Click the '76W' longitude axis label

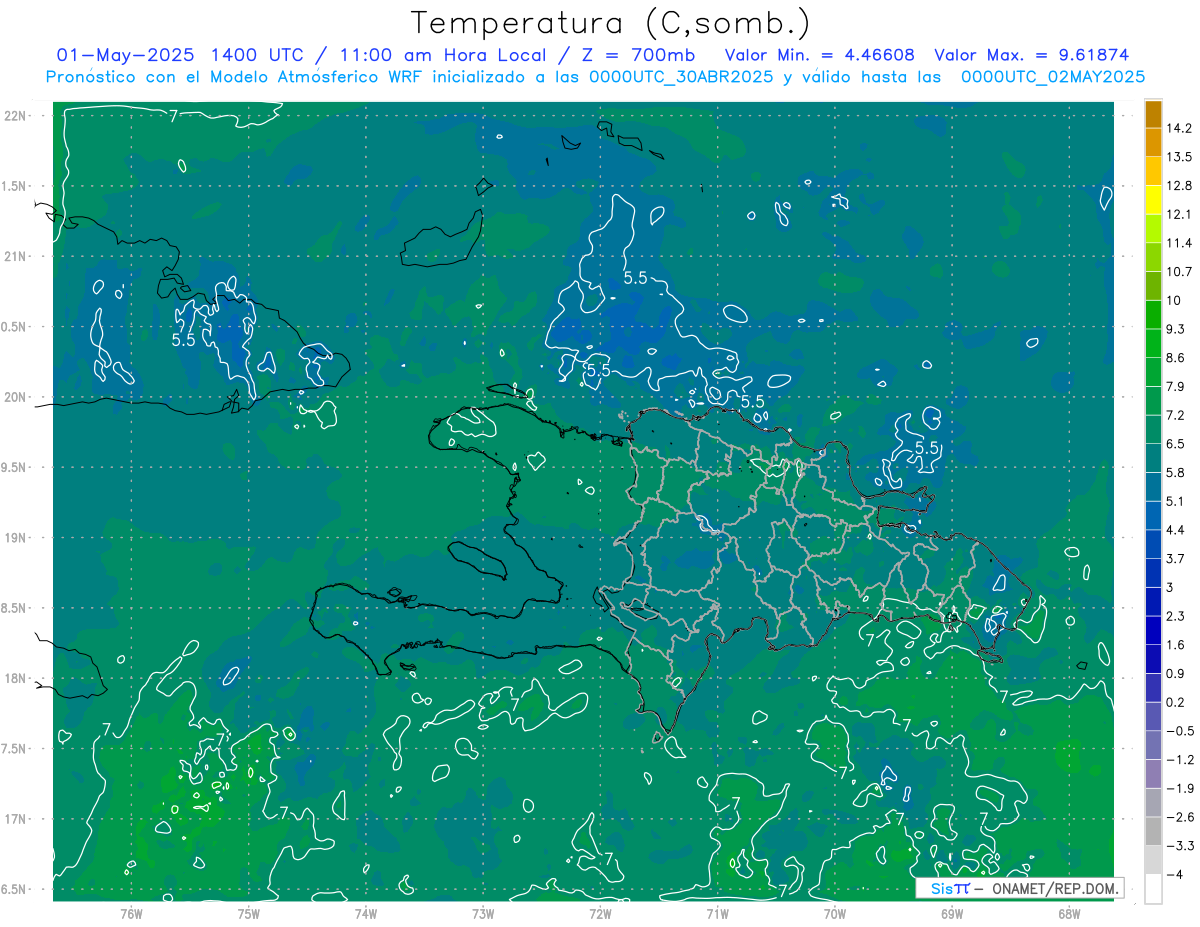pos(131,914)
